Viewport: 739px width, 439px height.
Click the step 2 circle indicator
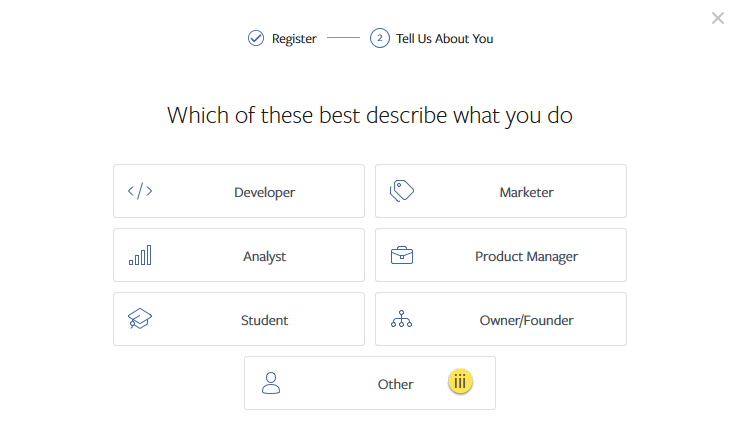click(379, 39)
